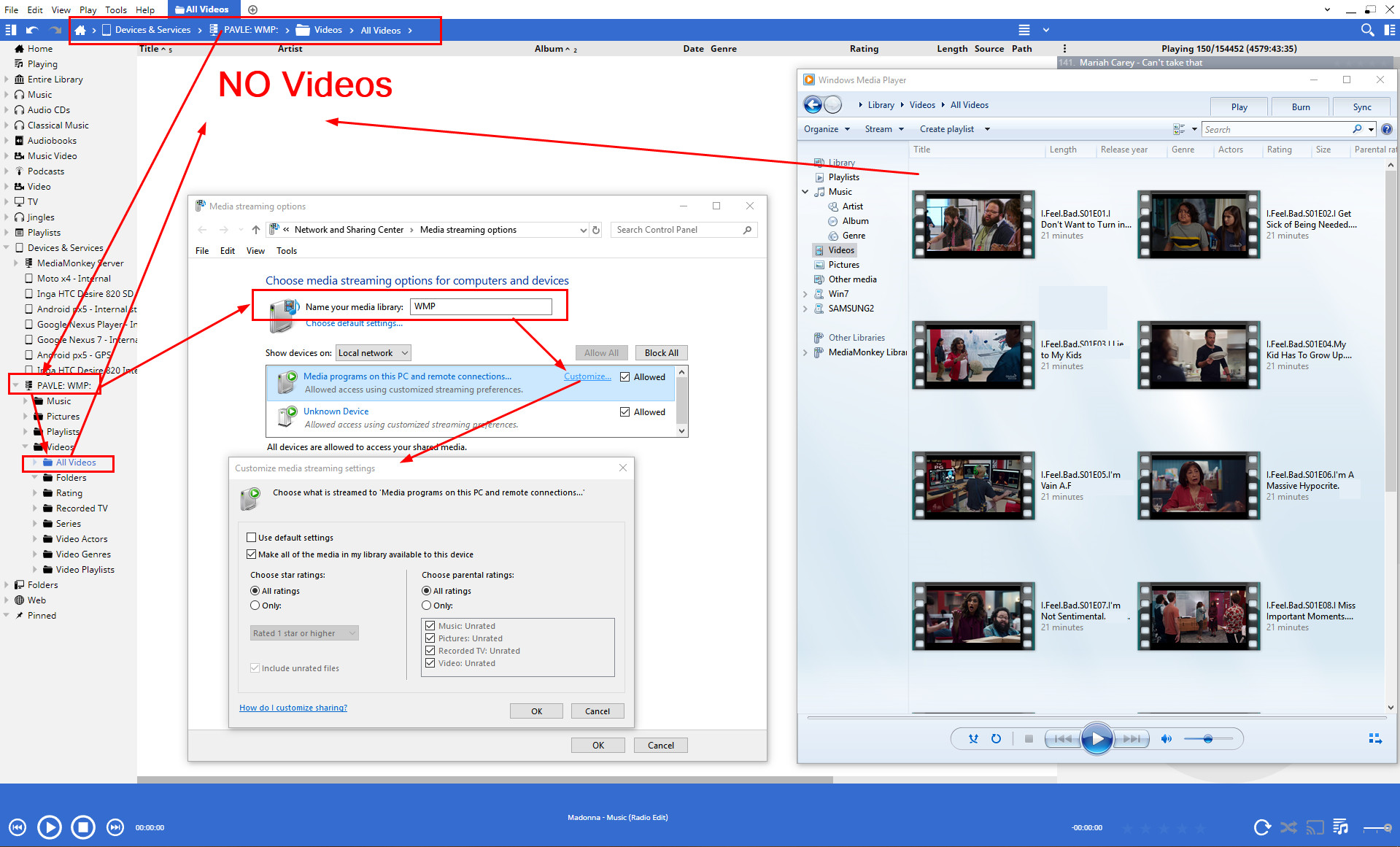Click the search magnifier in MediaMonkey toolbar

pos(1367,30)
